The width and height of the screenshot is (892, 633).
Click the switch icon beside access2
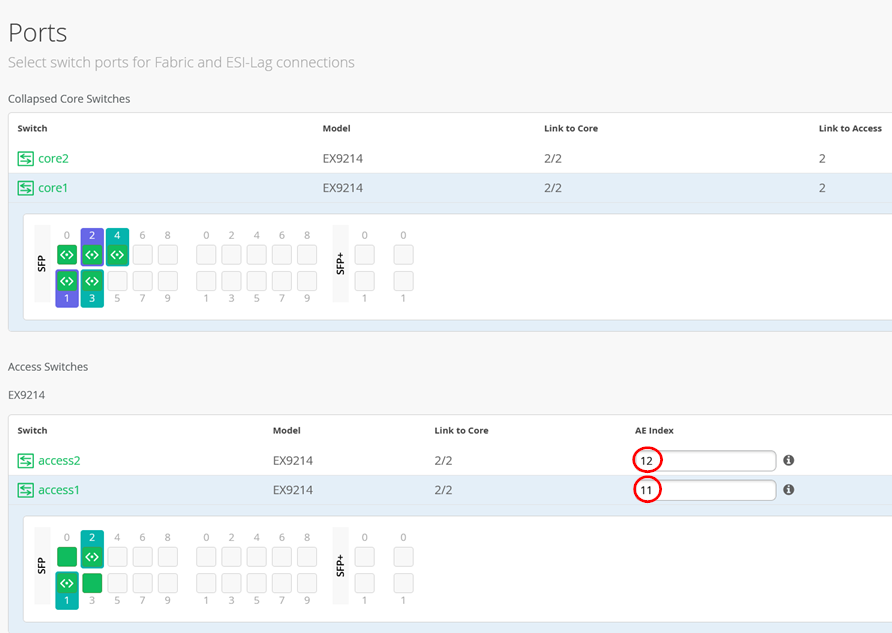26,461
